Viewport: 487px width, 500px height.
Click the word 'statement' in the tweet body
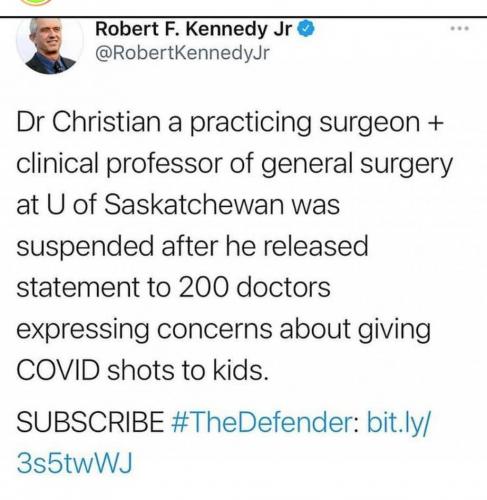pos(78,287)
